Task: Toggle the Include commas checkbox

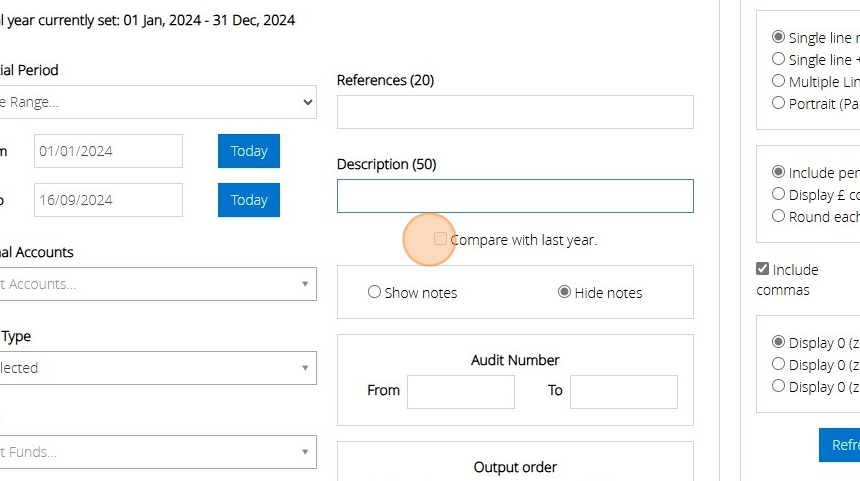Action: point(763,269)
